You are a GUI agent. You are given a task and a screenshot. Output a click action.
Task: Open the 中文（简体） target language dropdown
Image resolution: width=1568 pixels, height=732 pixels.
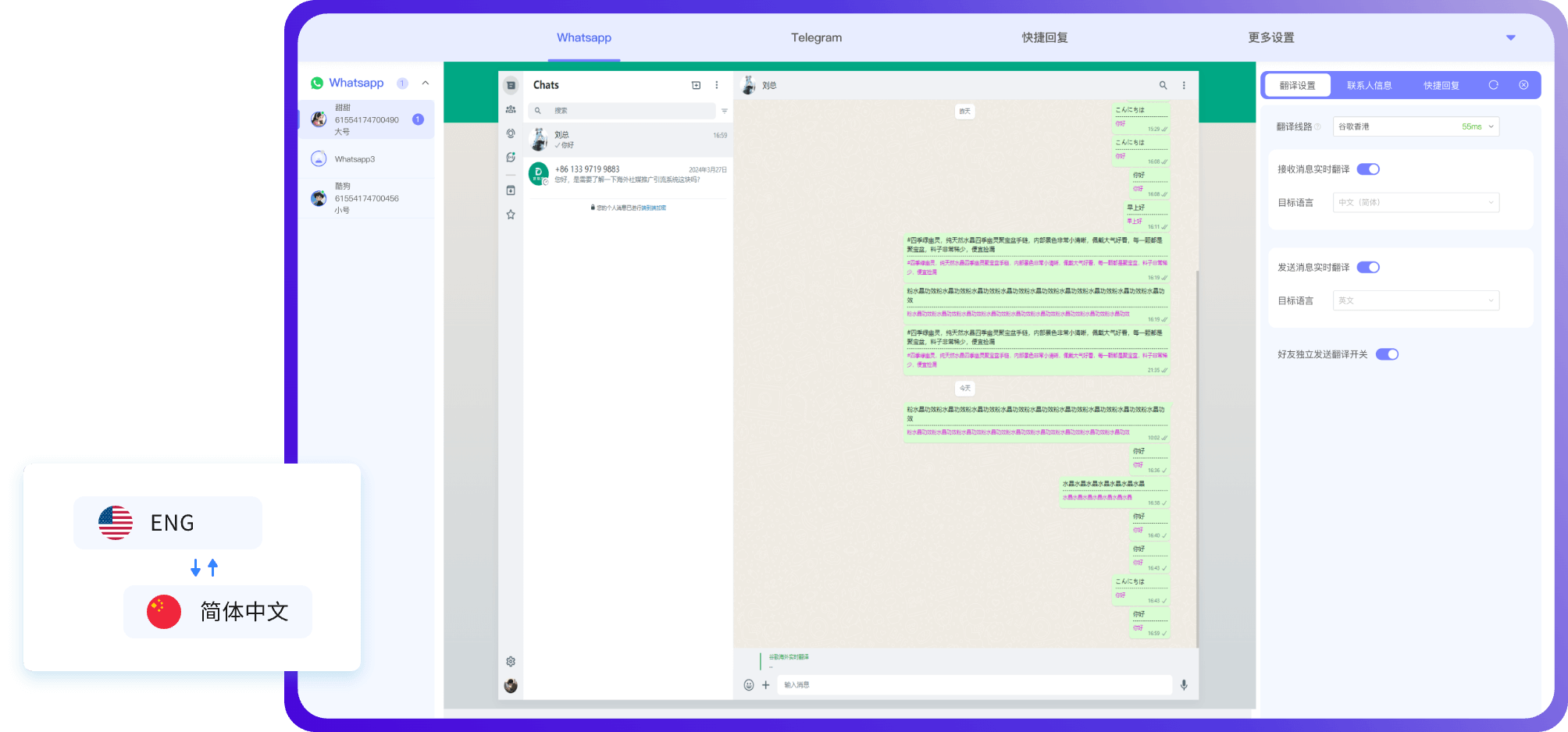coord(1415,203)
